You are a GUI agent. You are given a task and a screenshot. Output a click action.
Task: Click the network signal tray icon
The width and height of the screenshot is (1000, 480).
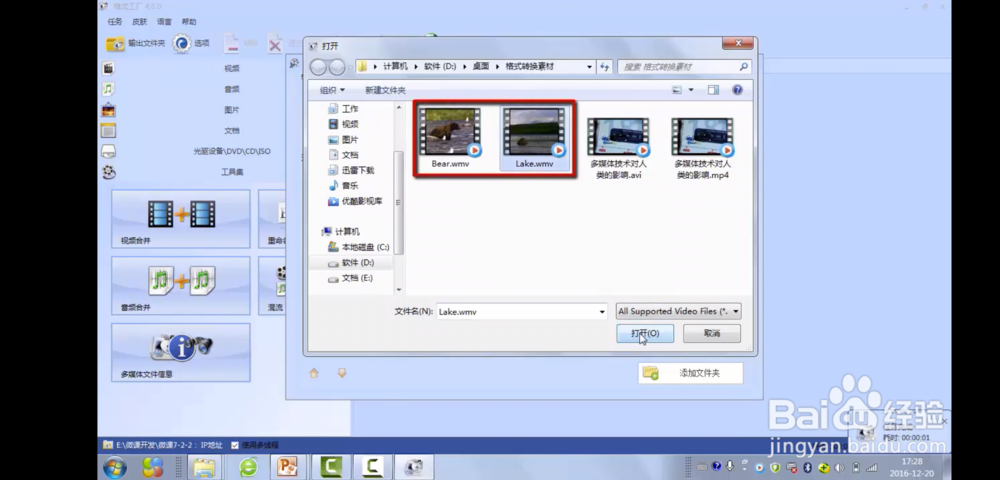(872, 467)
